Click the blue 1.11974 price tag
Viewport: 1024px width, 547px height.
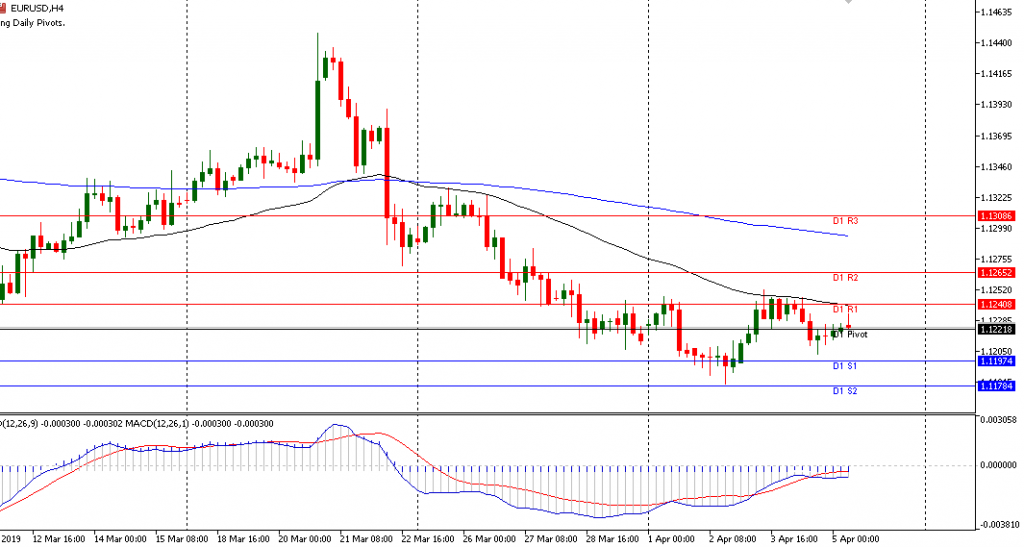coord(996,361)
